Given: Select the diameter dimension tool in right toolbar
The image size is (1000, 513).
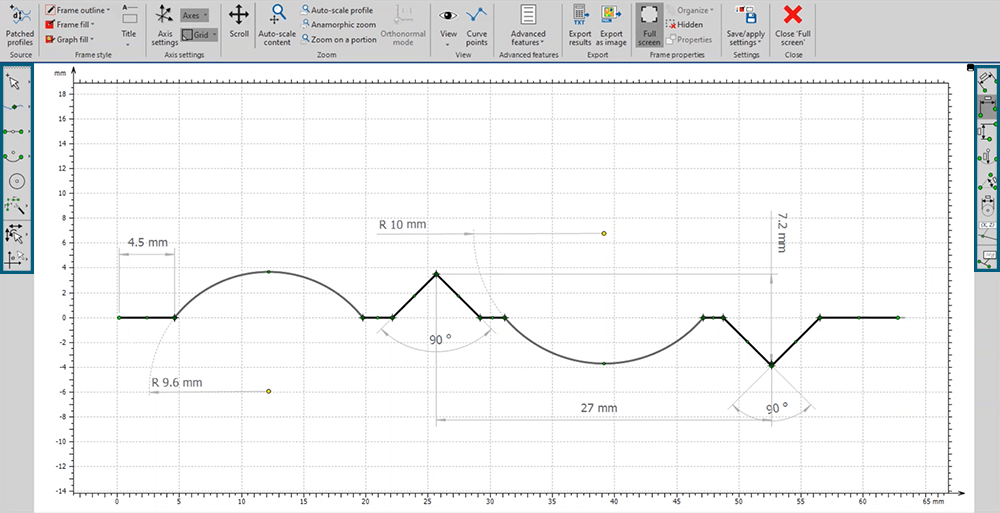Looking at the screenshot, I should pyautogui.click(x=987, y=206).
